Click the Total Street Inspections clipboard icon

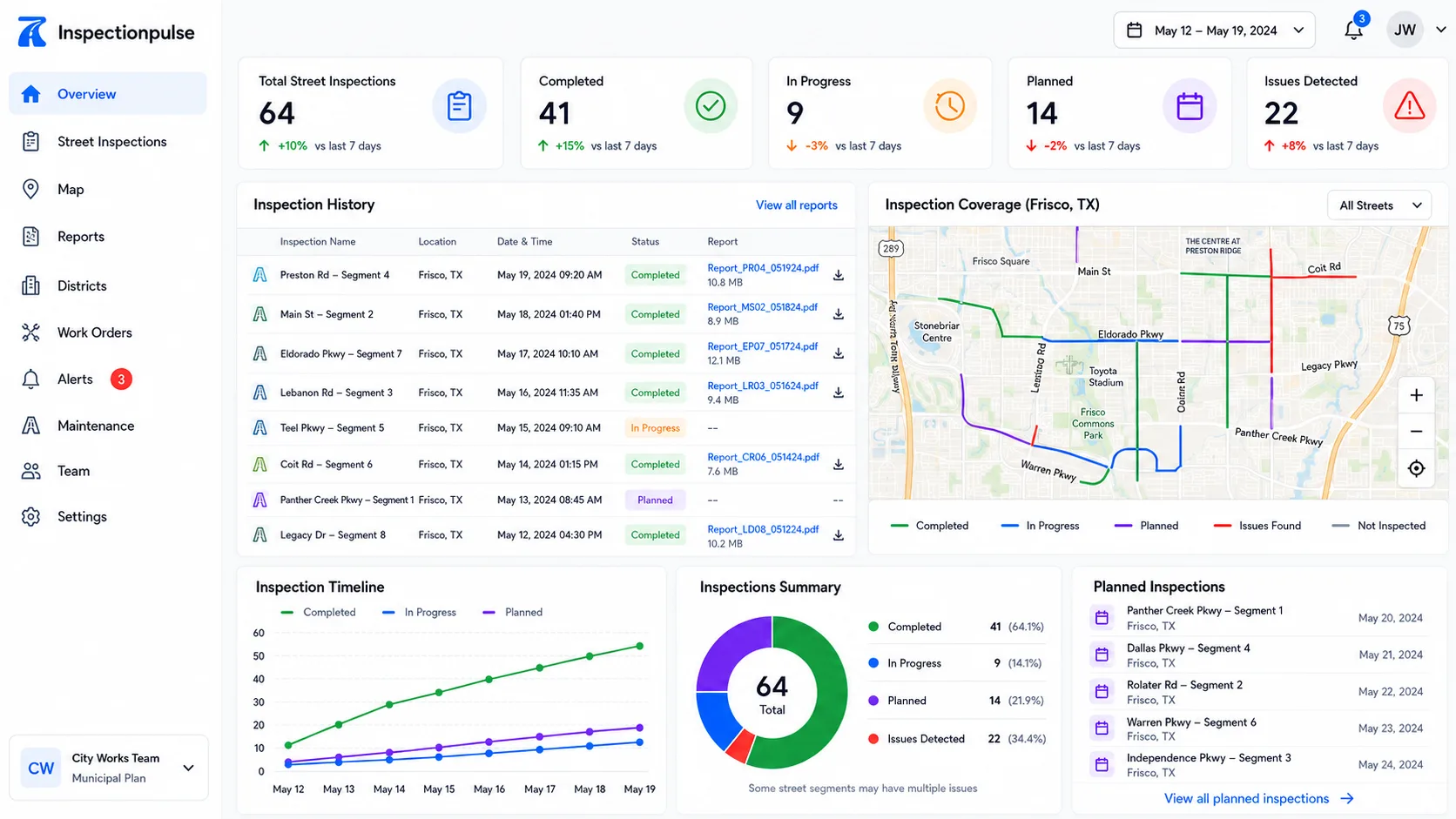point(459,106)
